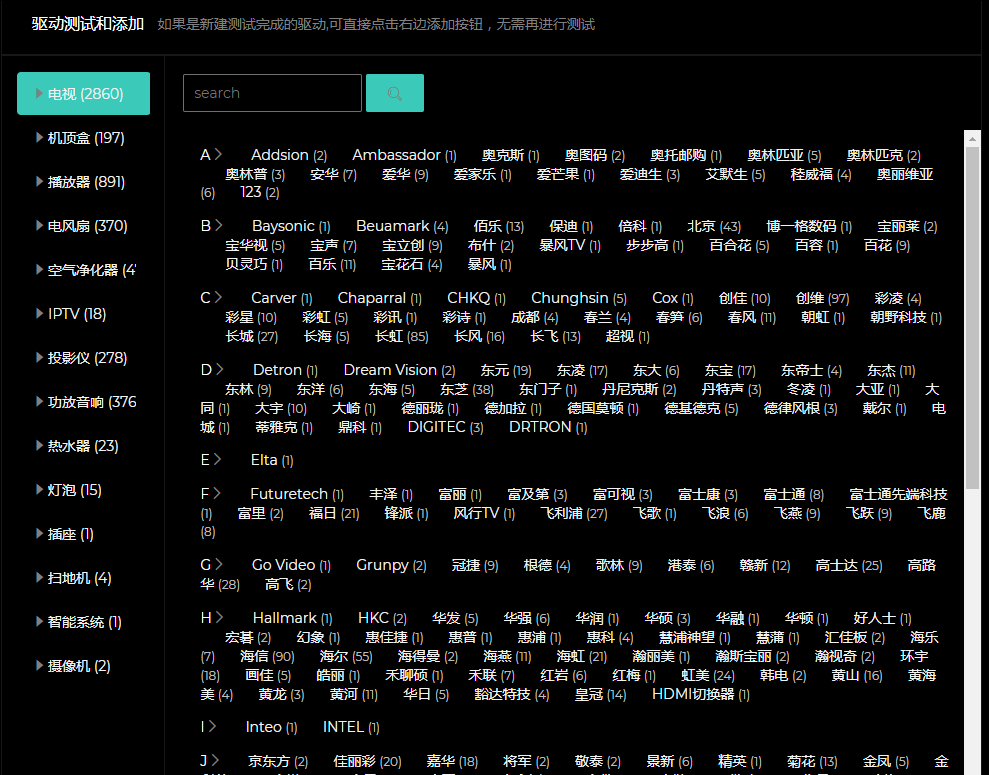Select the 电视 (2860) category
The image size is (989, 775).
tap(83, 93)
